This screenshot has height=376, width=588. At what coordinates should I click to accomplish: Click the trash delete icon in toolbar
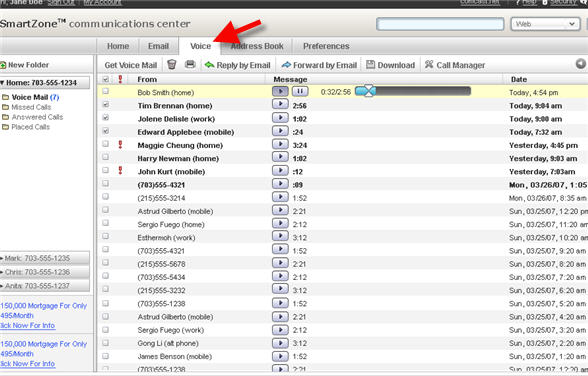[171, 64]
